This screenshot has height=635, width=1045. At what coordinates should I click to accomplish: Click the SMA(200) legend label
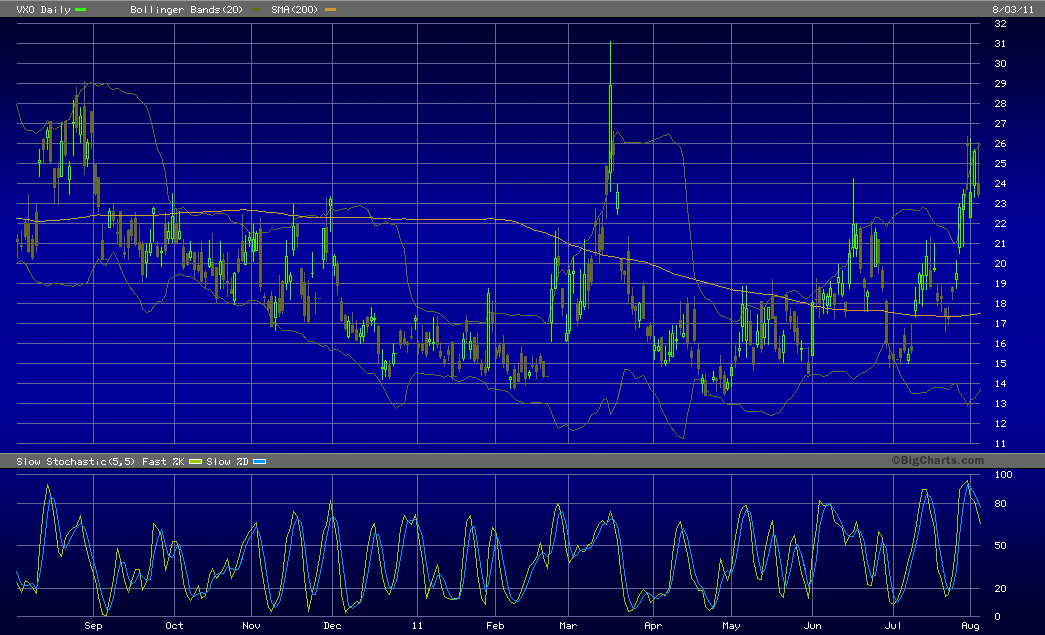pyautogui.click(x=294, y=9)
